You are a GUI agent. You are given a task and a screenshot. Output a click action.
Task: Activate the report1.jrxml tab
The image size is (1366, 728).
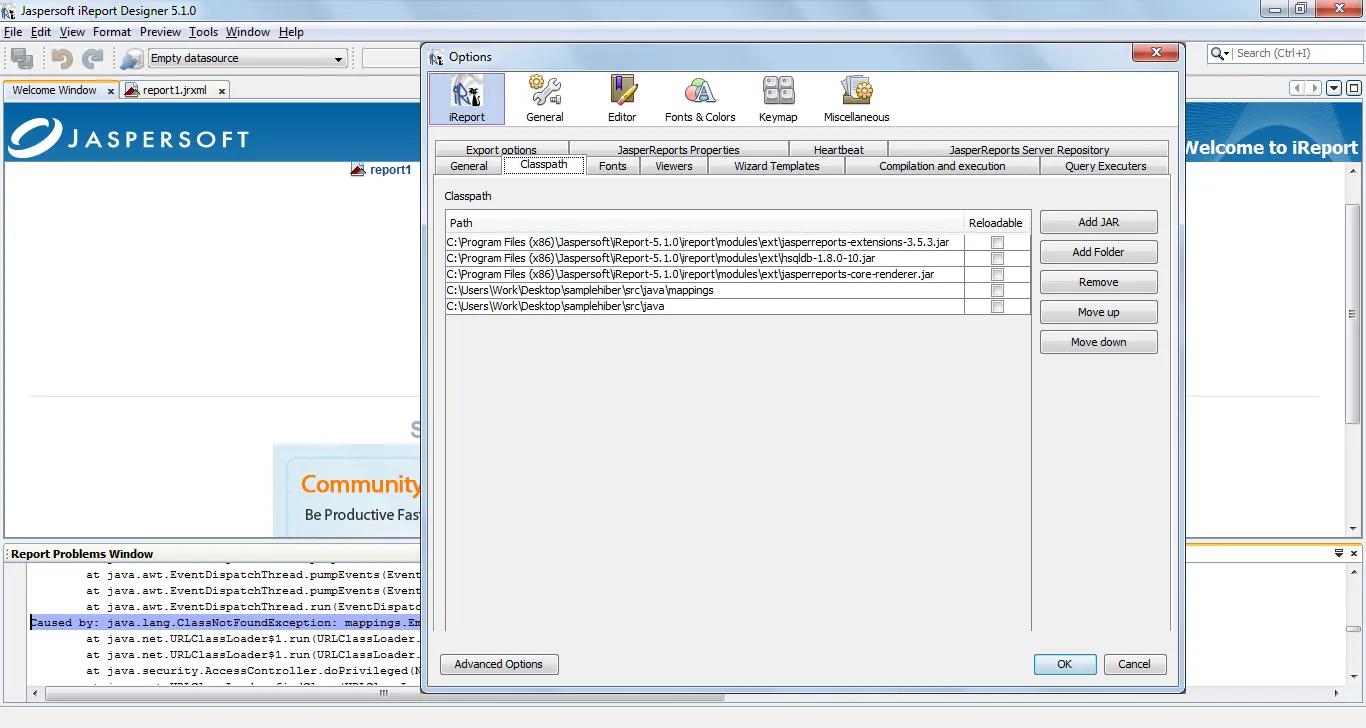coord(175,90)
